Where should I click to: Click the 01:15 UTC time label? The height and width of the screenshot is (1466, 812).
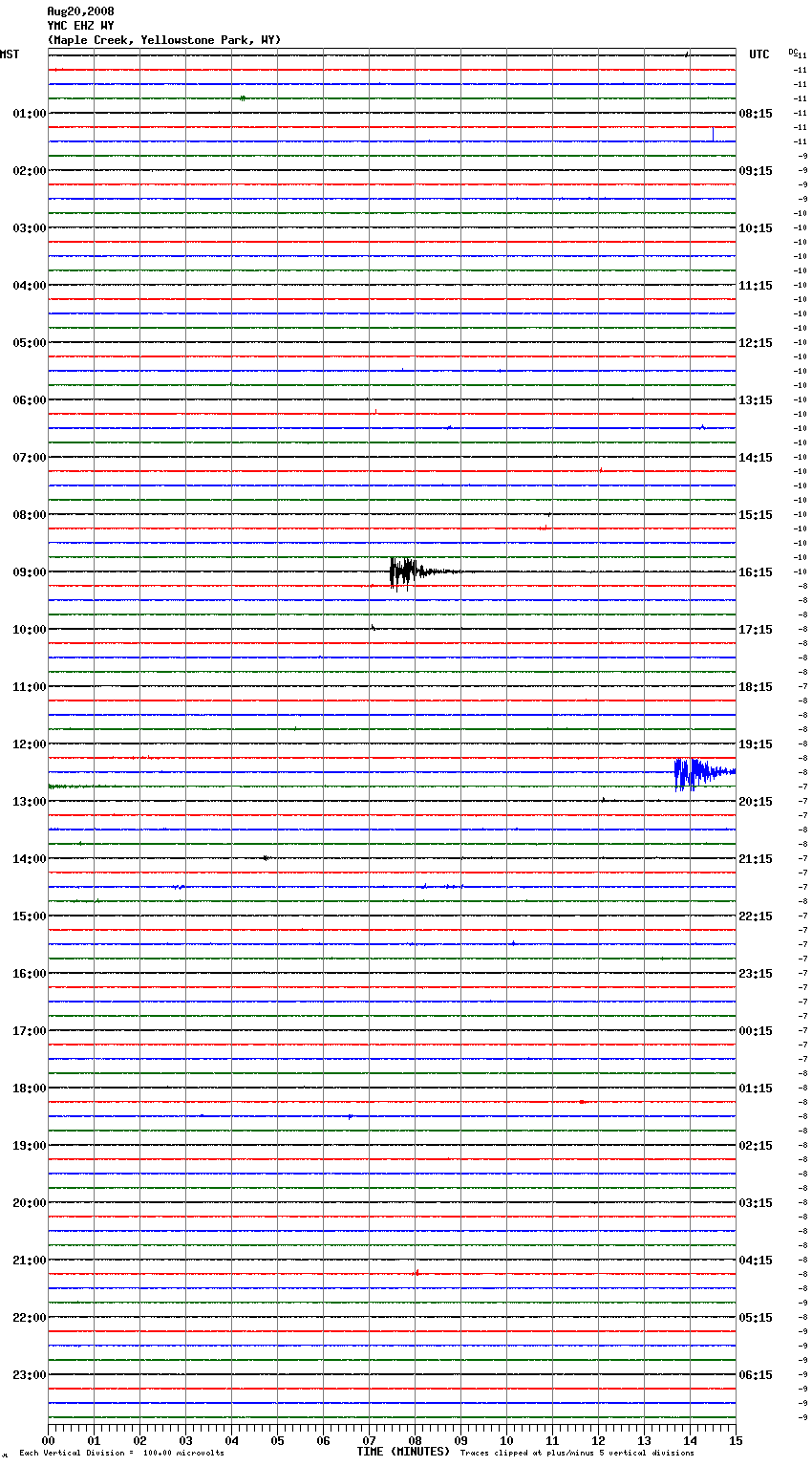[x=756, y=1089]
